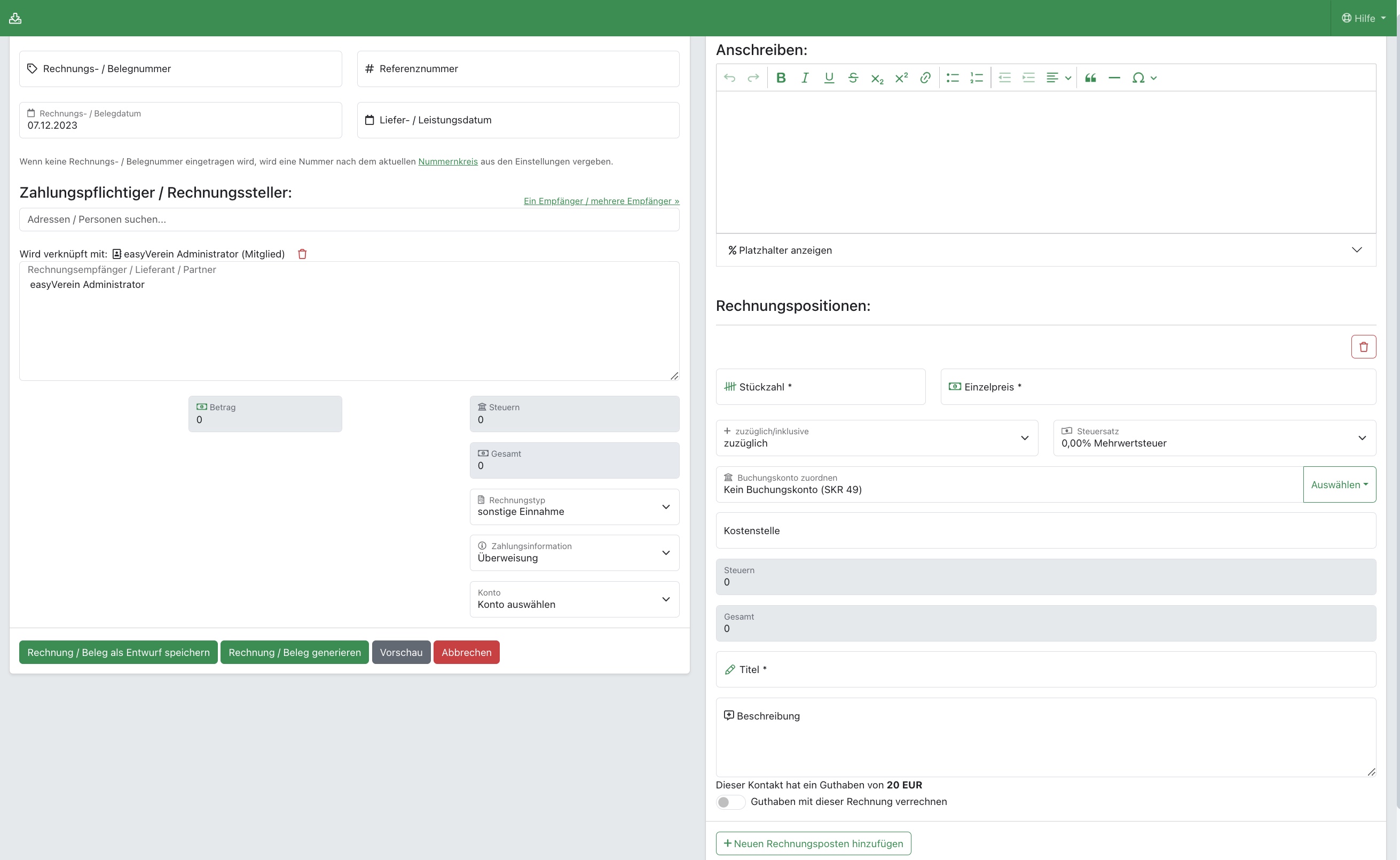Click Rechnung / Beleg generieren button
The image size is (1400, 860).
pyautogui.click(x=294, y=652)
